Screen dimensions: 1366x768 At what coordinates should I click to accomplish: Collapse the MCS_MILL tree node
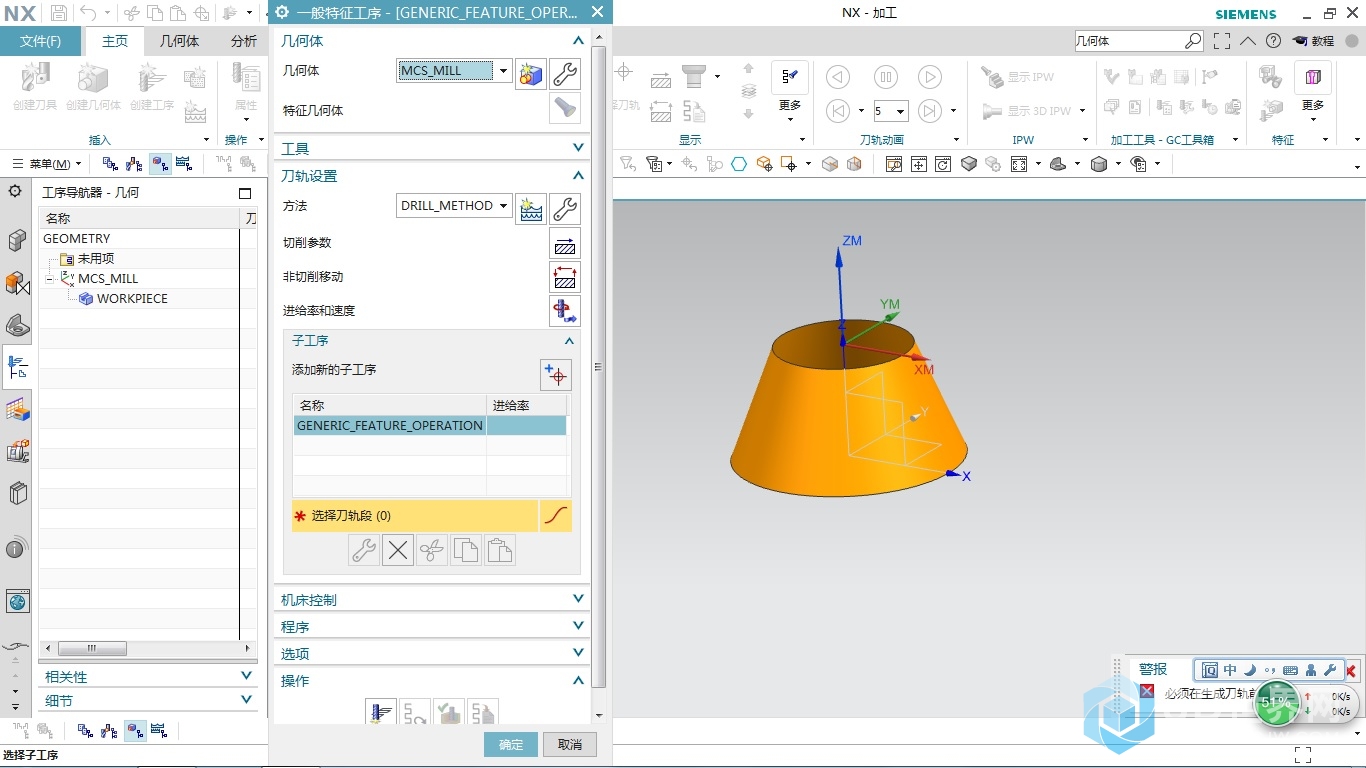point(50,279)
